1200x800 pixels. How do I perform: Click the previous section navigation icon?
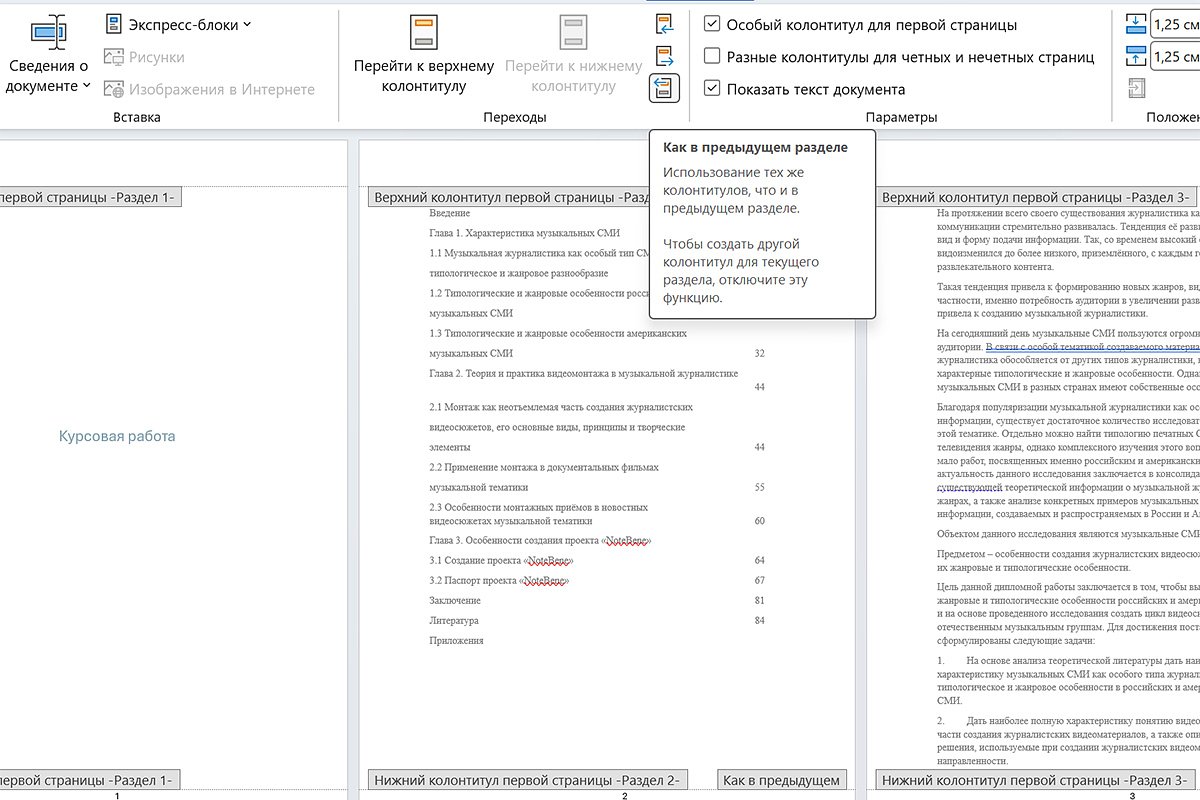tap(664, 24)
